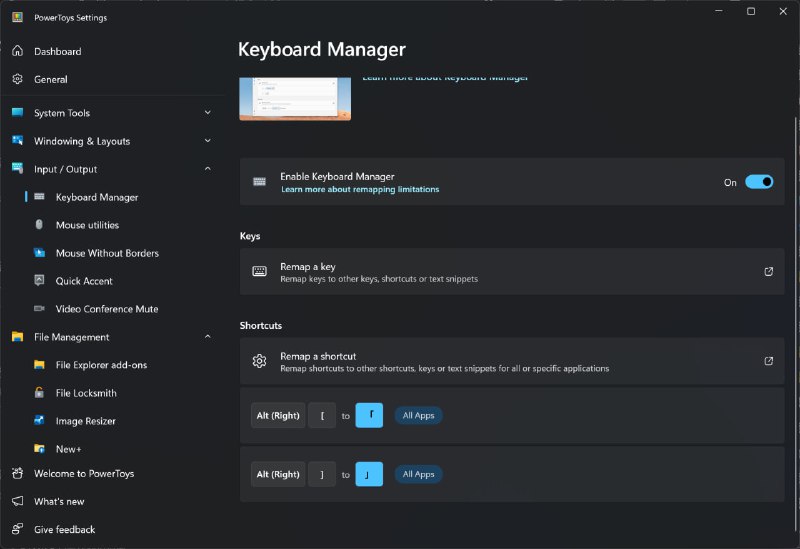This screenshot has width=800, height=549.
Task: Expand the System Tools section
Action: pyautogui.click(x=208, y=113)
